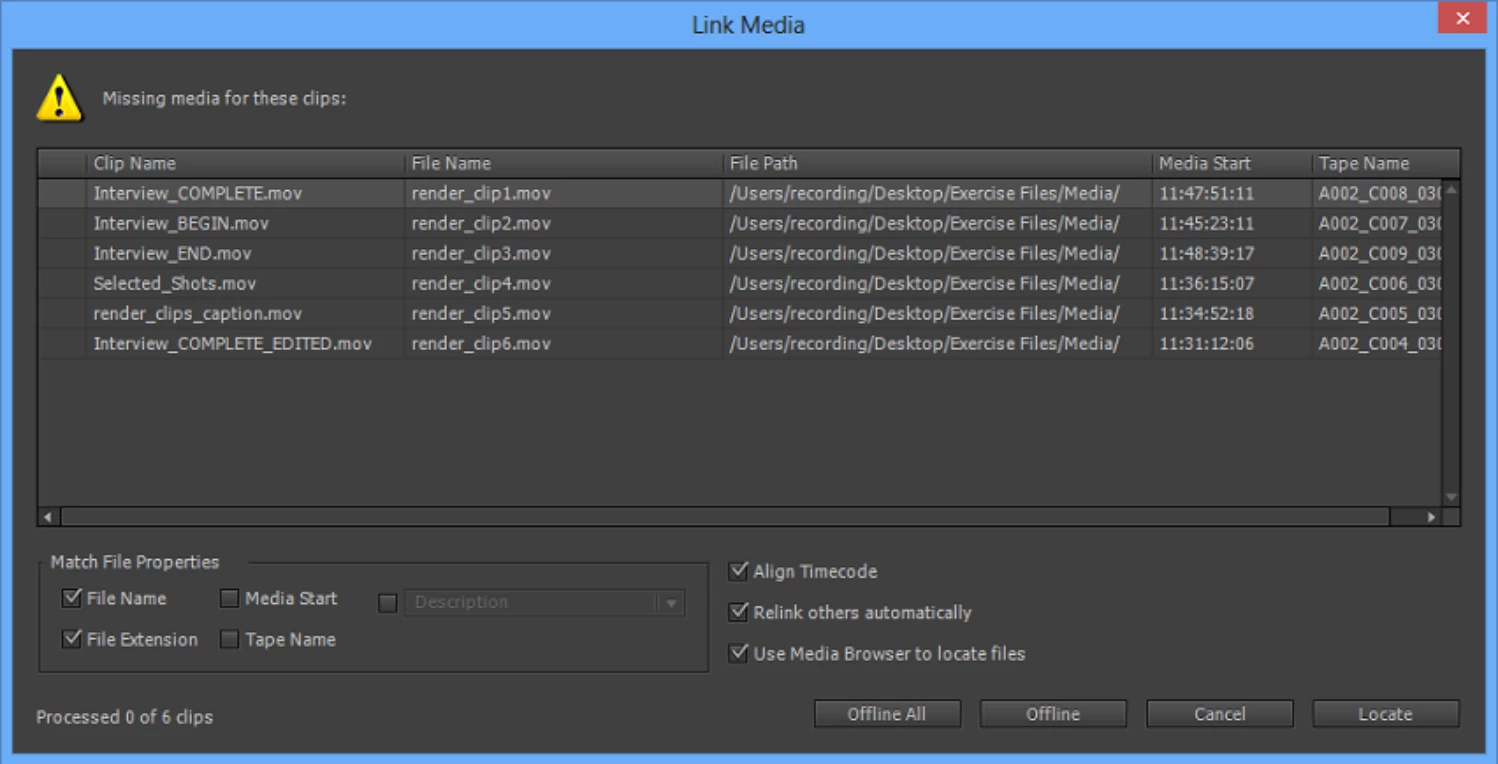Select the Interview_COMPLETE_EDITED.mov clip row
This screenshot has height=764, width=1498.
740,343
